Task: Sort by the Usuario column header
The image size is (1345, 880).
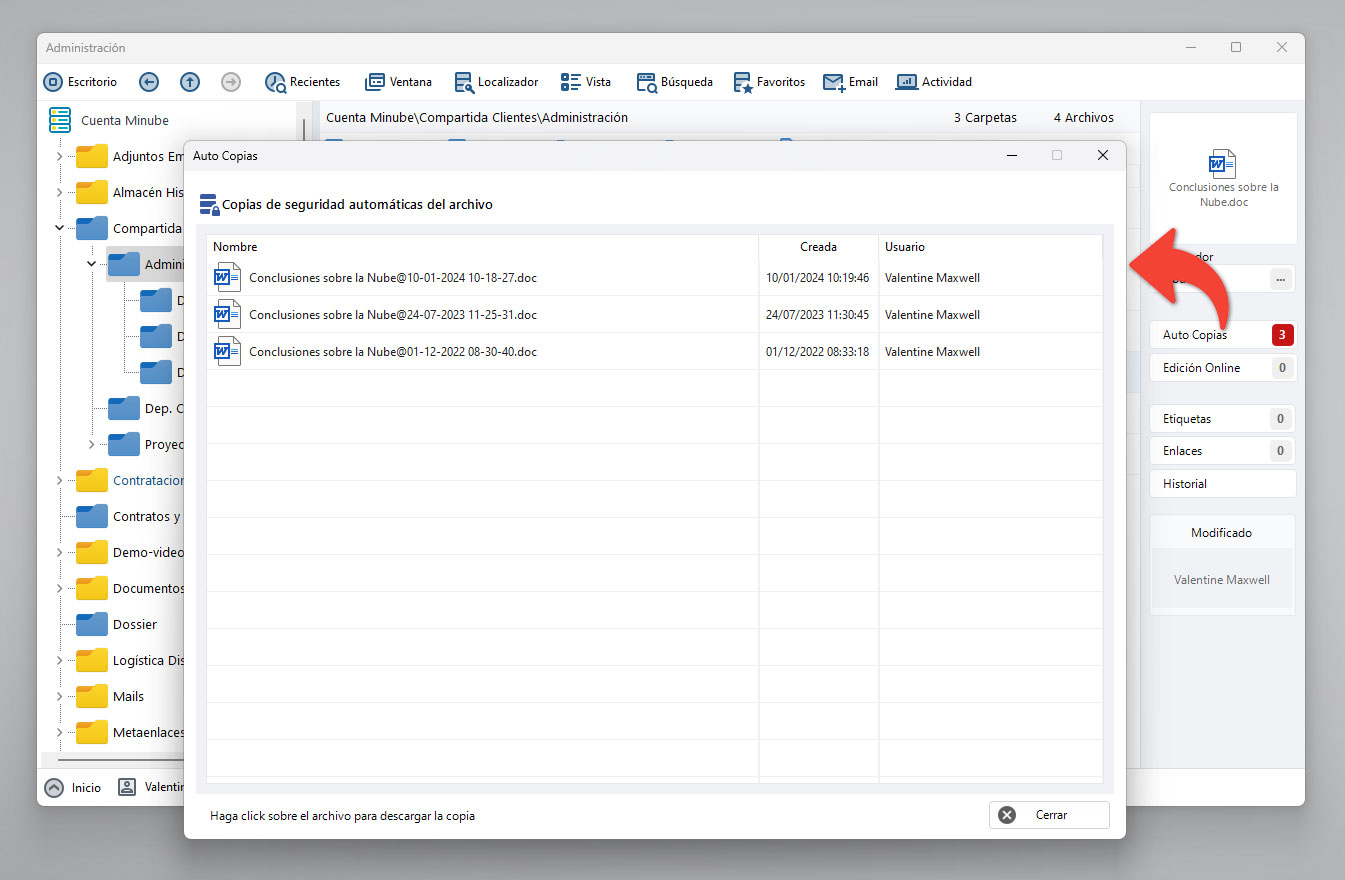Action: point(990,247)
